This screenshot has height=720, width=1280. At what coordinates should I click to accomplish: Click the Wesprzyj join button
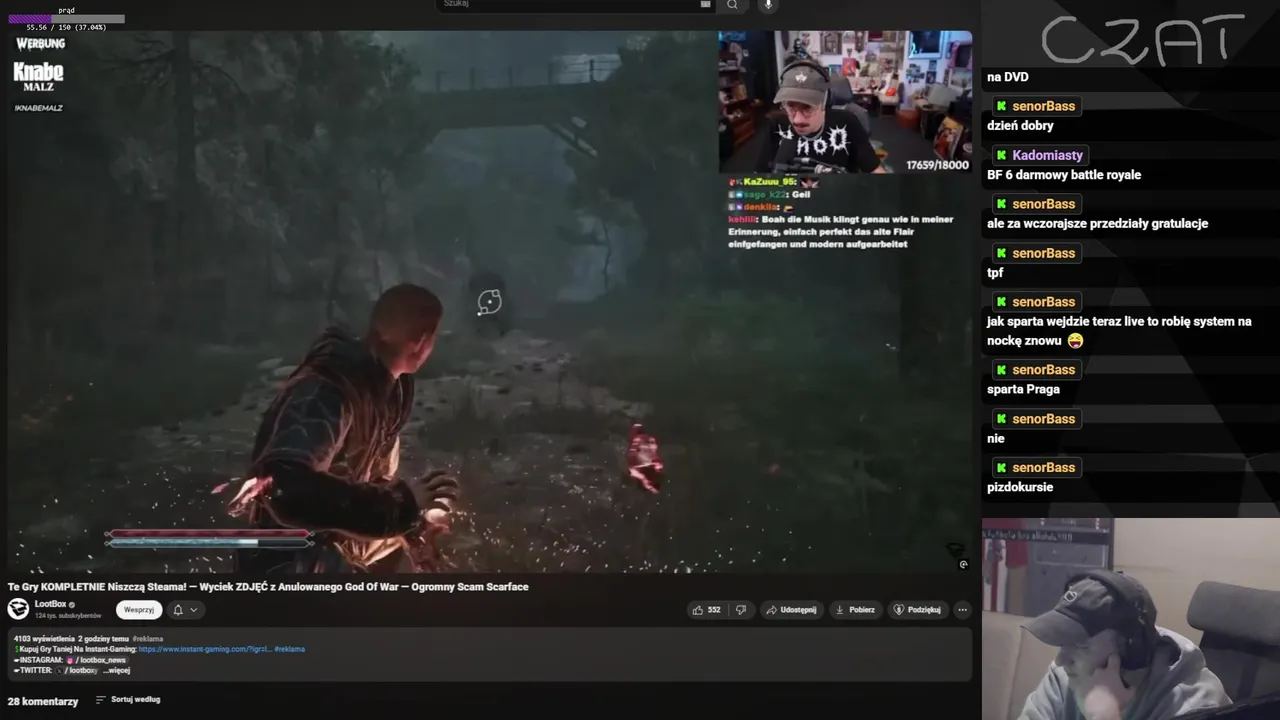139,610
